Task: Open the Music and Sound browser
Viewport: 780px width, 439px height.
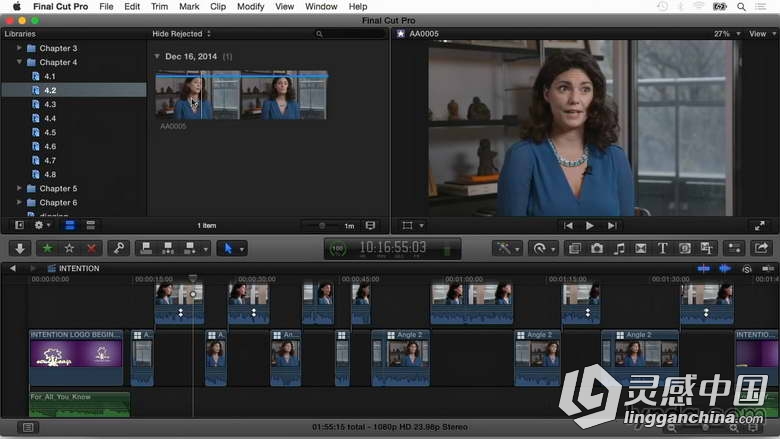Action: (x=618, y=248)
